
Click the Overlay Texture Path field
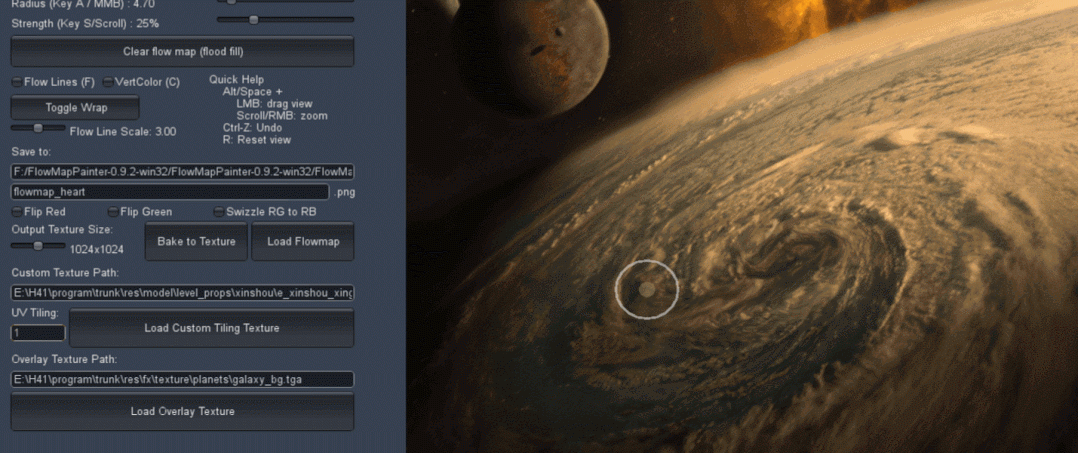coord(182,379)
